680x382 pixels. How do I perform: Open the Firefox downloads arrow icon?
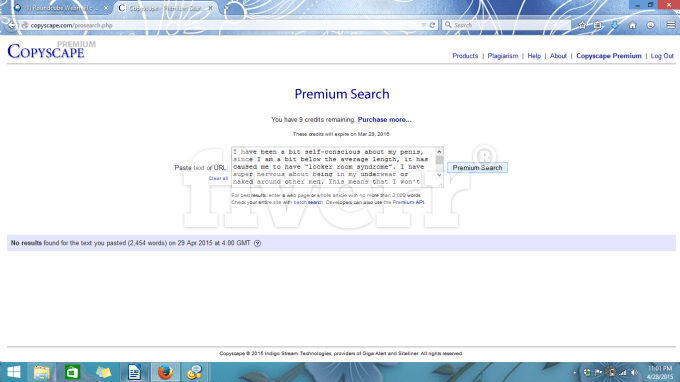[x=615, y=25]
